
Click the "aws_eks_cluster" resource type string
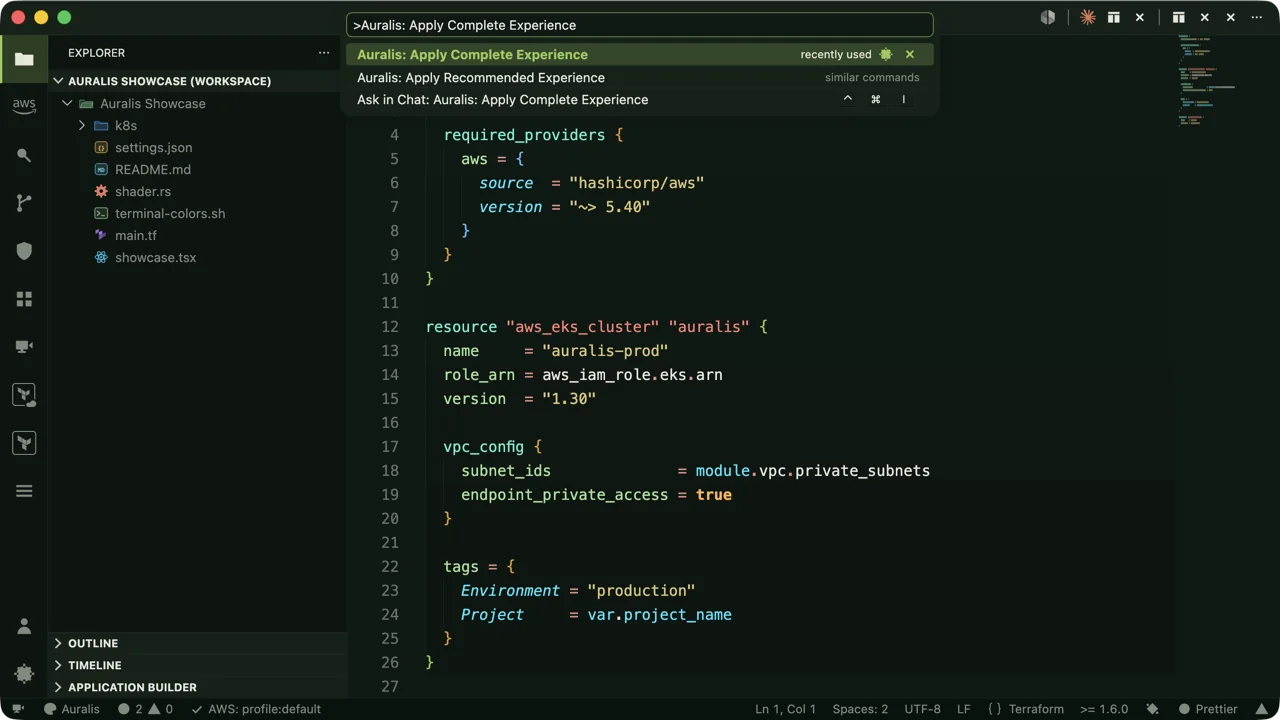[x=583, y=327]
